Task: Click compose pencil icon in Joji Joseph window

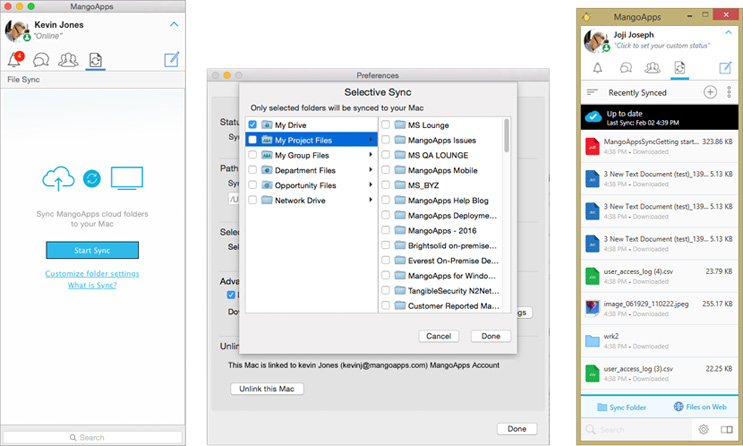Action: tap(725, 68)
